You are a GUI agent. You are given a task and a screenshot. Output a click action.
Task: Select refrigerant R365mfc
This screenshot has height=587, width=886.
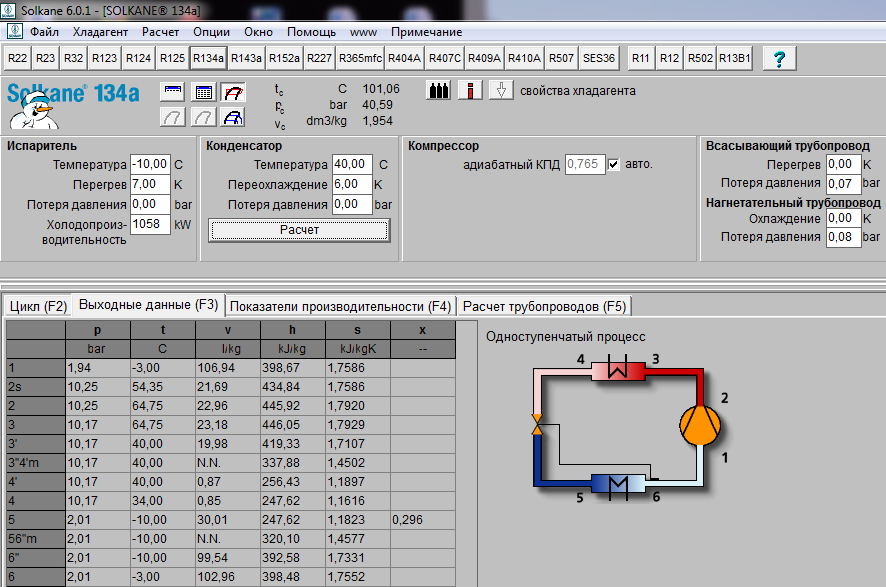coord(361,58)
